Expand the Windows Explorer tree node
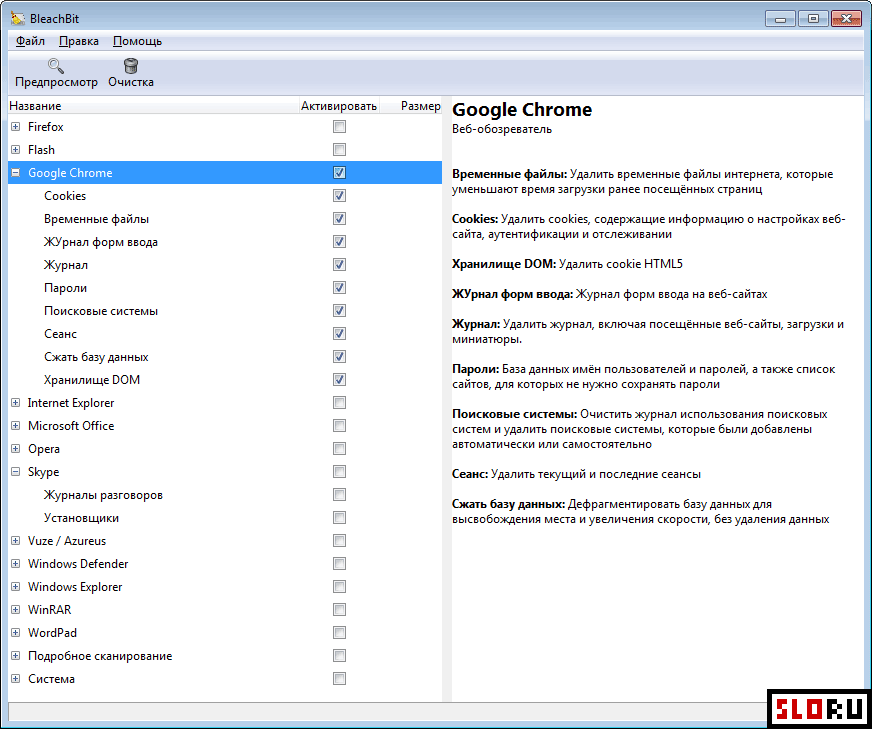The image size is (872, 729). [16, 587]
